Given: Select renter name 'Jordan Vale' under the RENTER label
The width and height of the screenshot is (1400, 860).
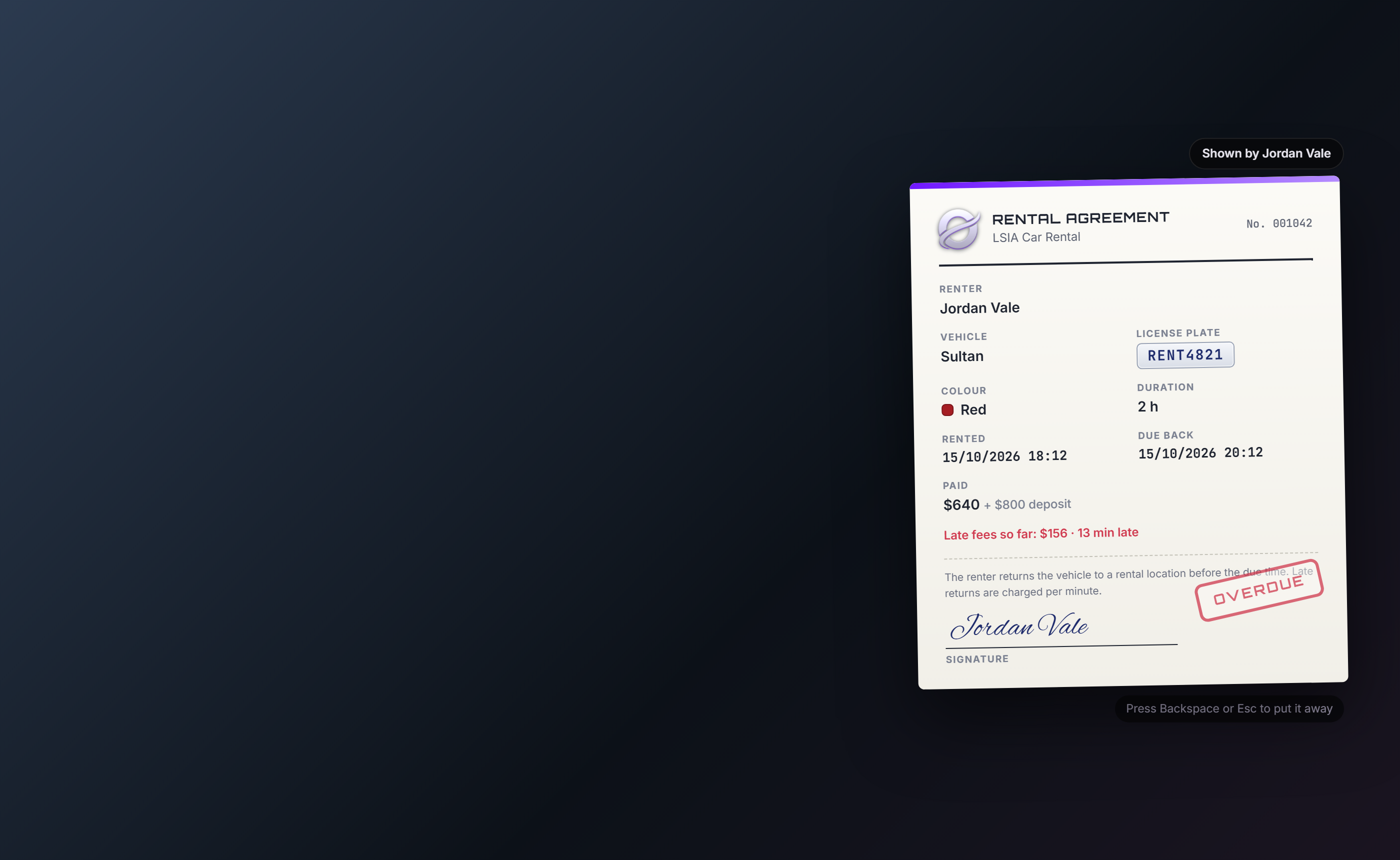Looking at the screenshot, I should (979, 308).
